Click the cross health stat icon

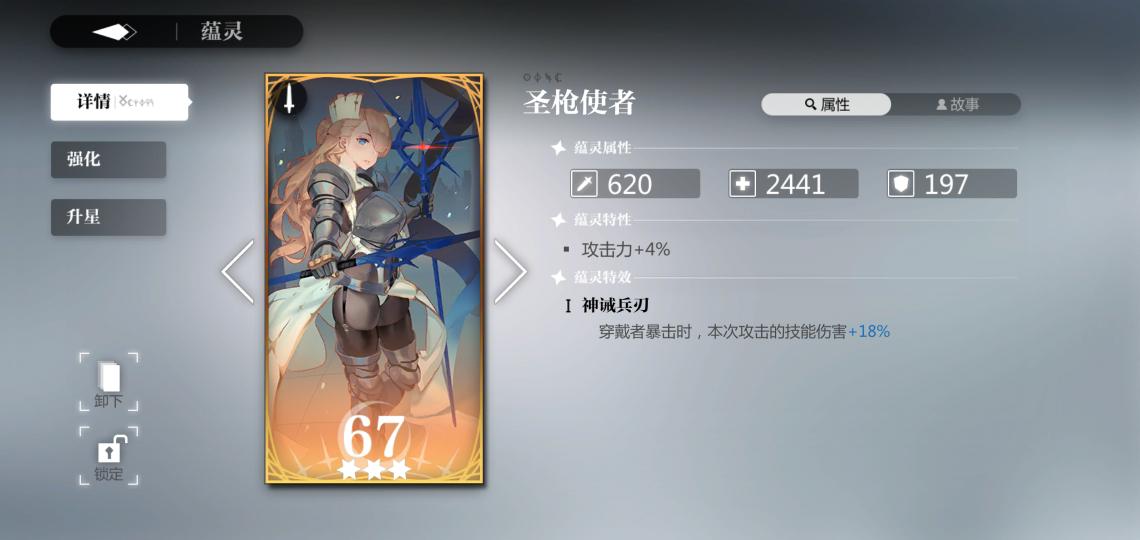[742, 184]
